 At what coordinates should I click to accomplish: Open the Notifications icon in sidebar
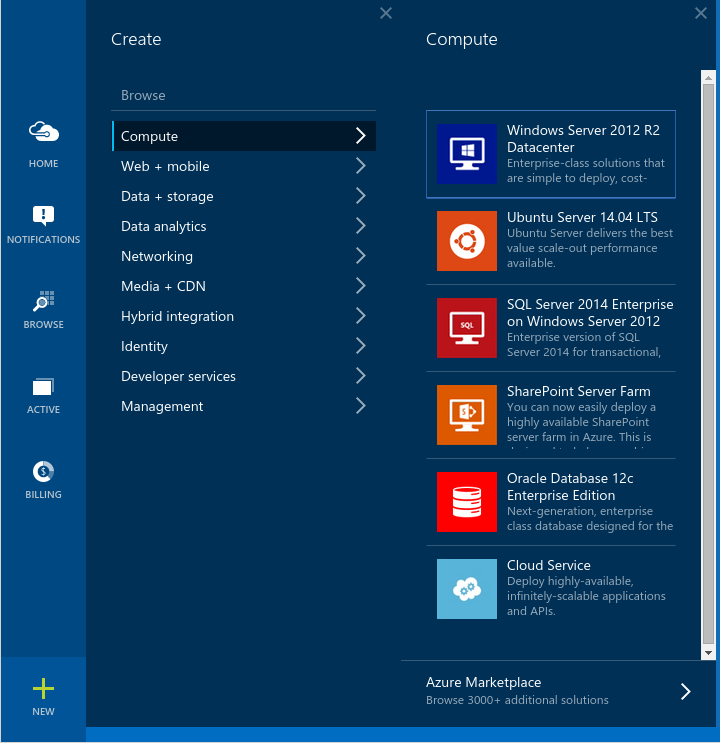click(x=43, y=215)
